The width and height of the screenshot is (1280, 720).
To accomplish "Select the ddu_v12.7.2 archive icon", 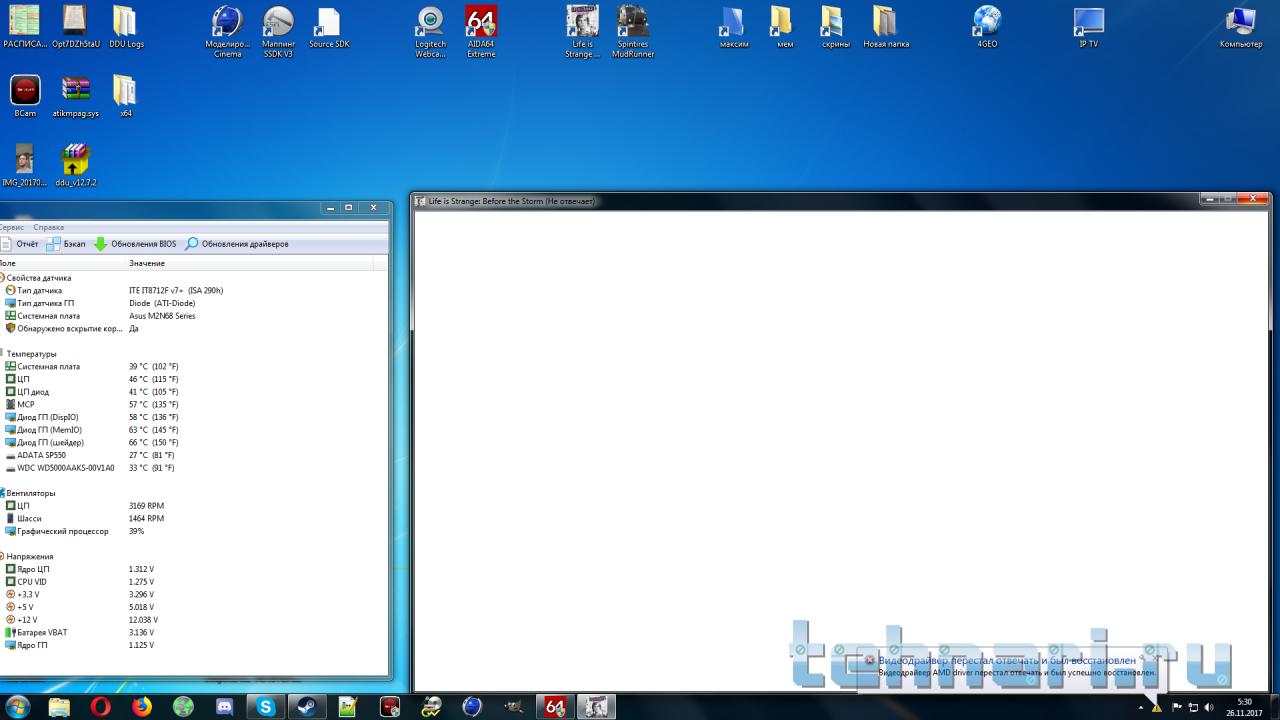I will click(76, 166).
